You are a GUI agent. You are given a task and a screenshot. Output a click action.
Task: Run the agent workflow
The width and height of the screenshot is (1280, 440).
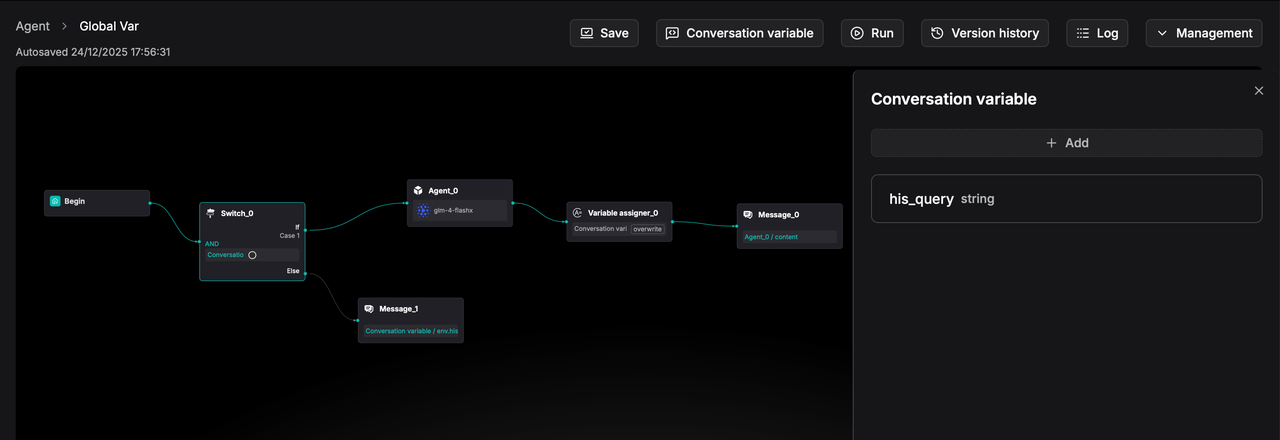[x=871, y=33]
